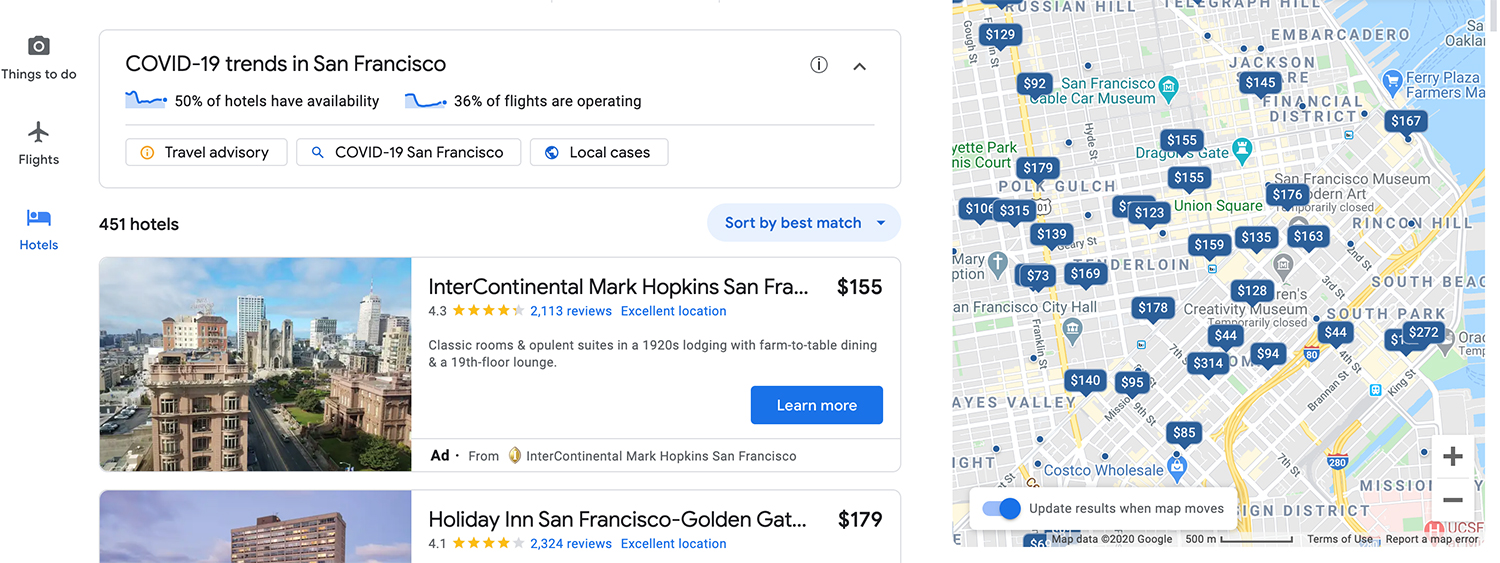The height and width of the screenshot is (563, 1500).
Task: Open 2,113 reviews link for InterContinental
Action: 570,311
